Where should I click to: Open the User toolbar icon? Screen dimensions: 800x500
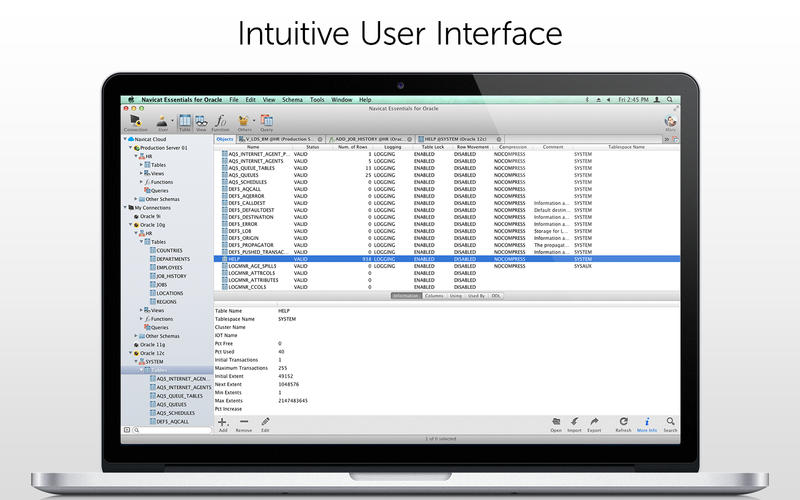point(162,122)
